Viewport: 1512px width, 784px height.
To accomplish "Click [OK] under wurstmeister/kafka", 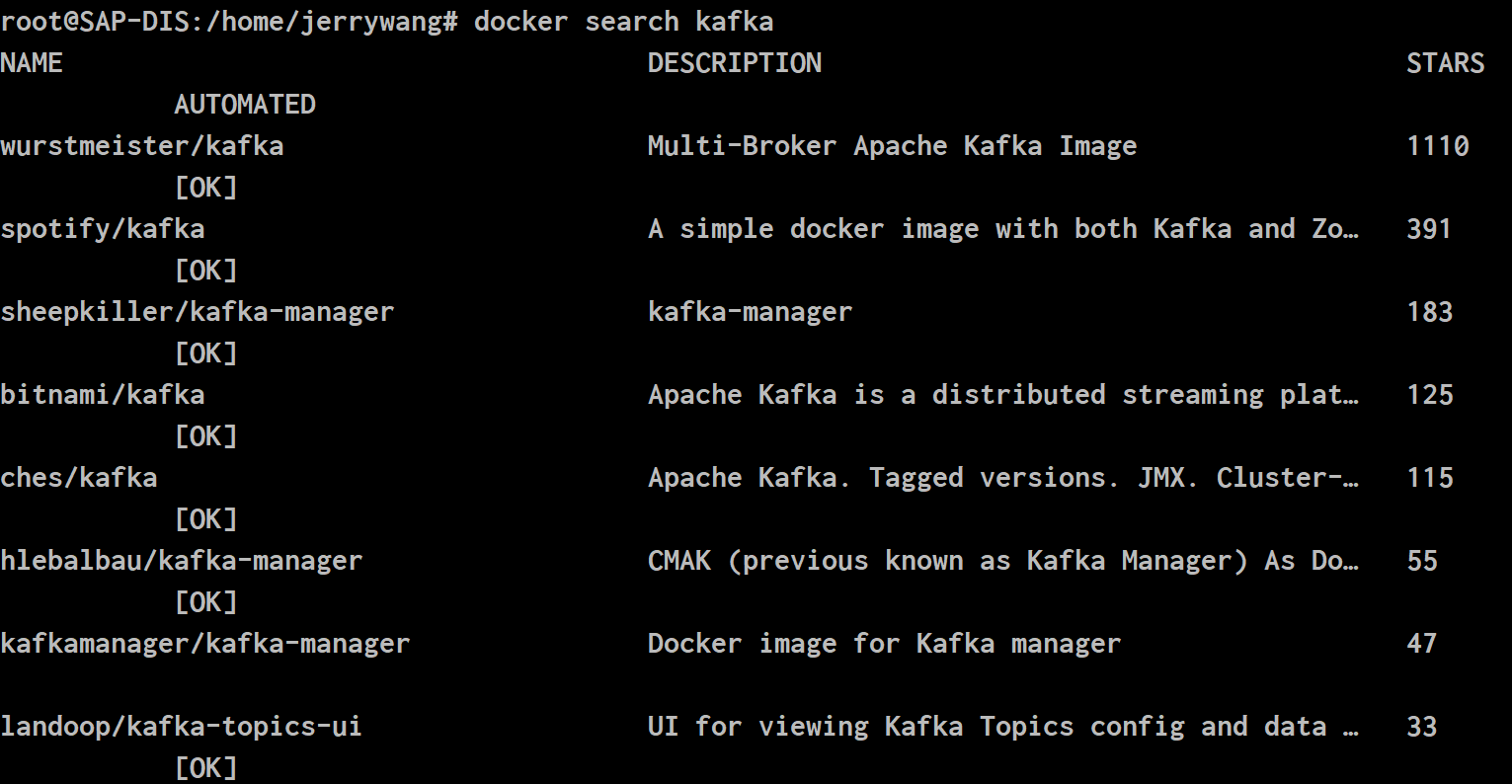I will 205,188.
